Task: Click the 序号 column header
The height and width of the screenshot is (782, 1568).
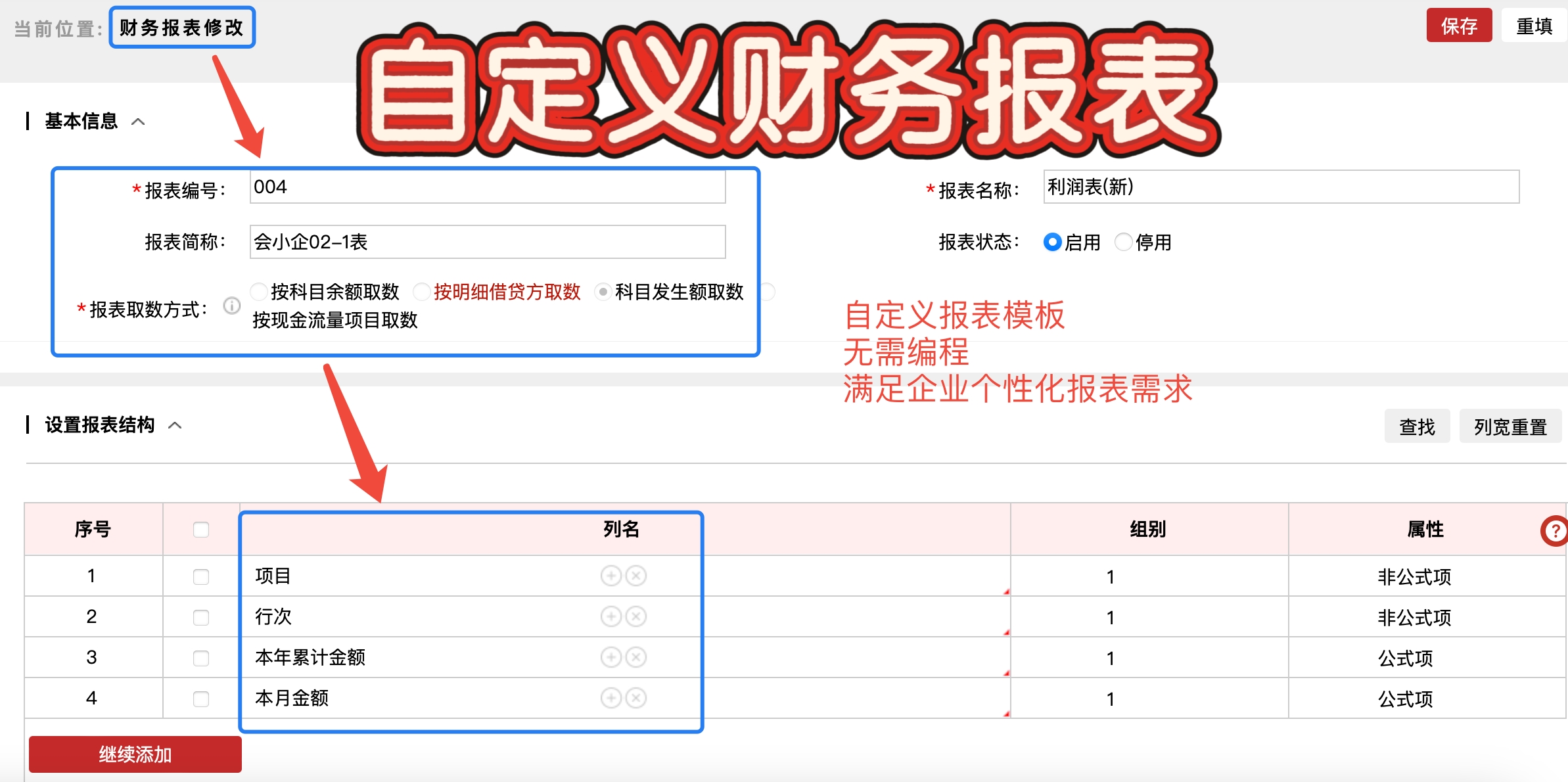Action: pos(93,529)
